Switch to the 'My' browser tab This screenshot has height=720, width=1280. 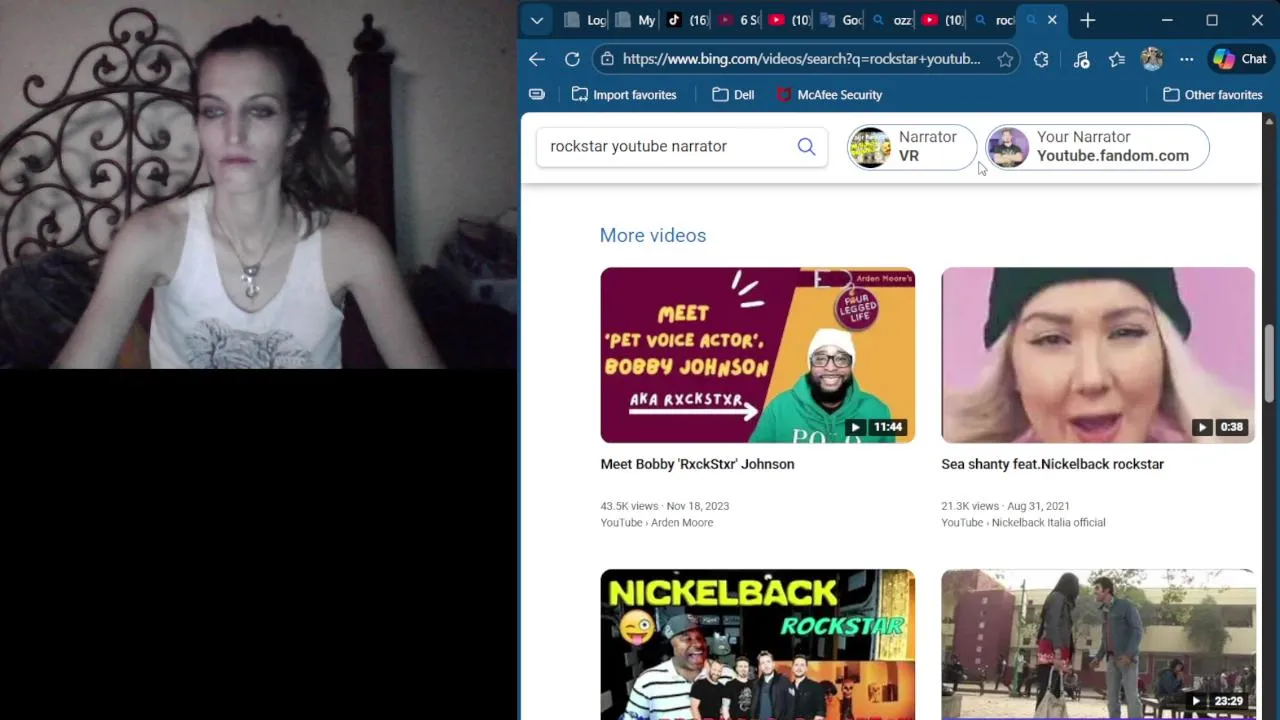coord(636,20)
